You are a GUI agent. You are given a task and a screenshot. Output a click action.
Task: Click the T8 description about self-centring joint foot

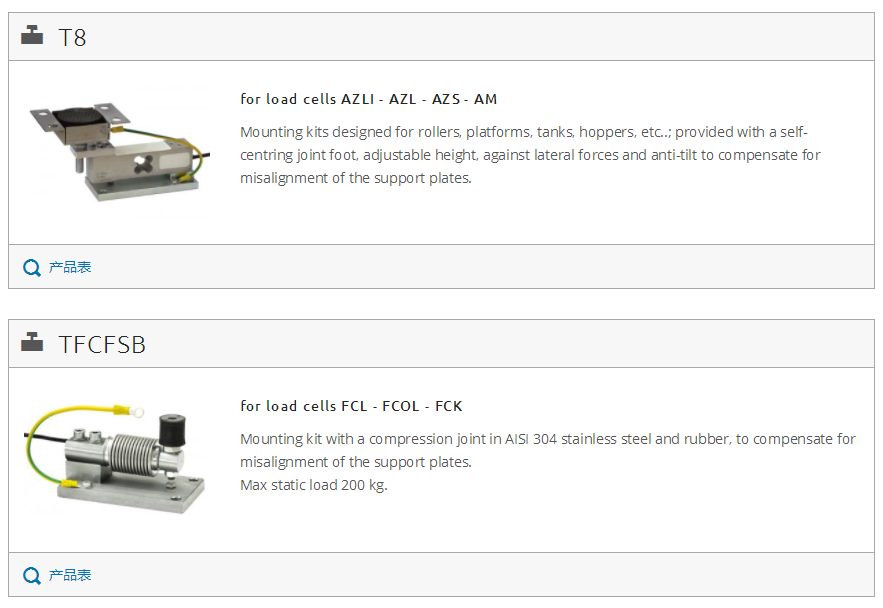[x=530, y=155]
